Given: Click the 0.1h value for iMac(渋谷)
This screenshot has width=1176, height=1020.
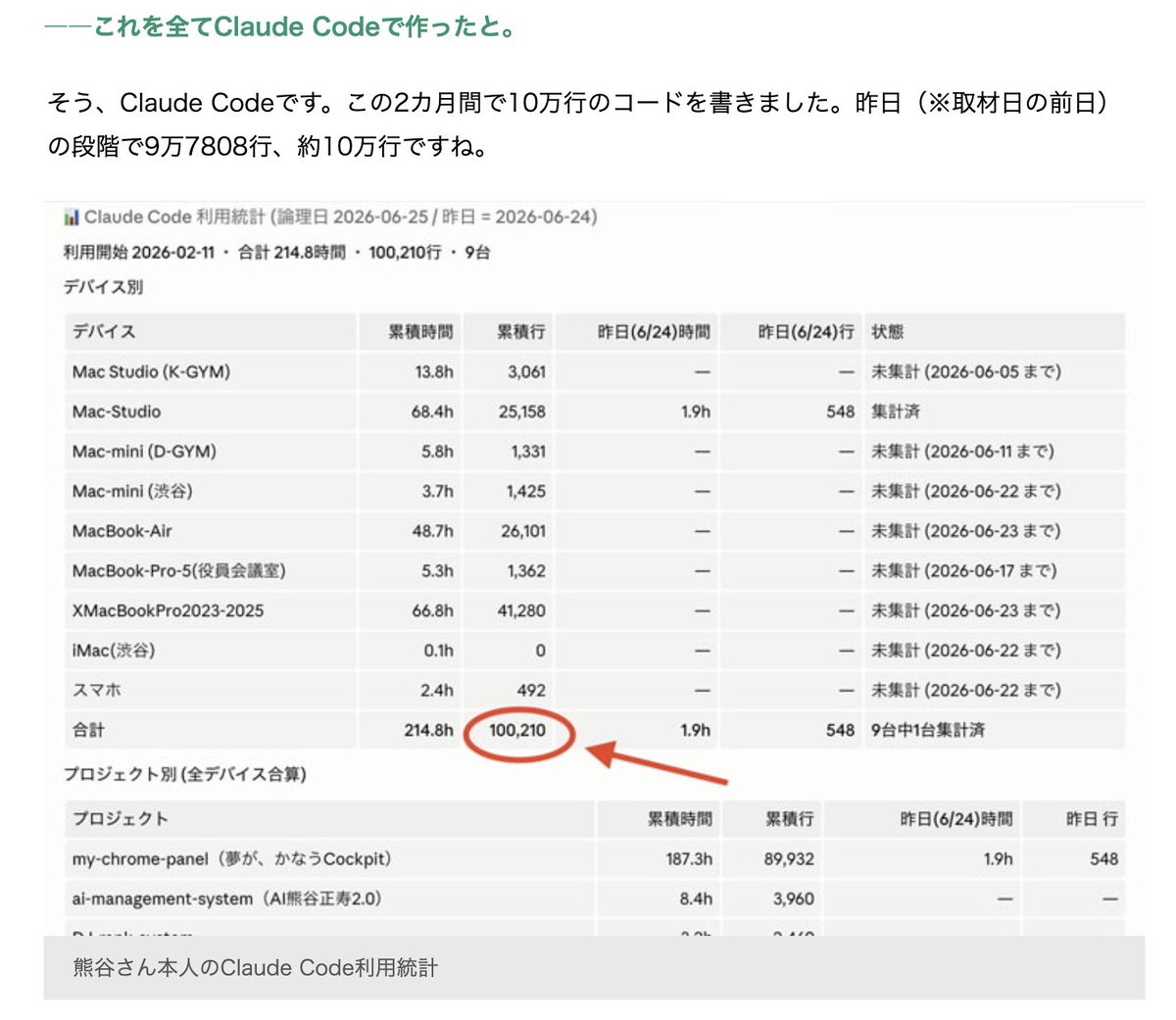Looking at the screenshot, I should [438, 651].
